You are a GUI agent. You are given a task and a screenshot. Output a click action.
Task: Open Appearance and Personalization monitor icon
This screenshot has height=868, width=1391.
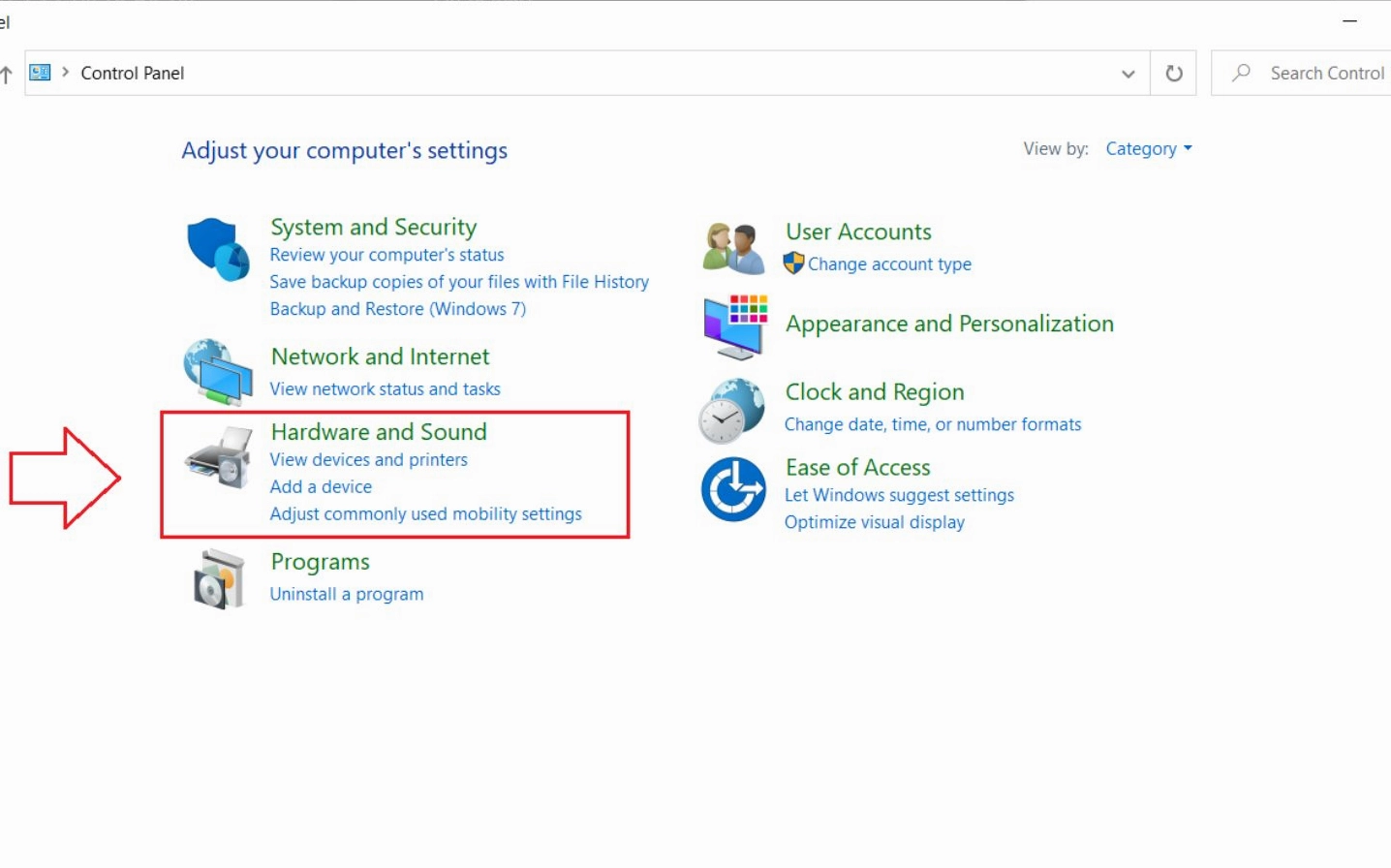(734, 326)
